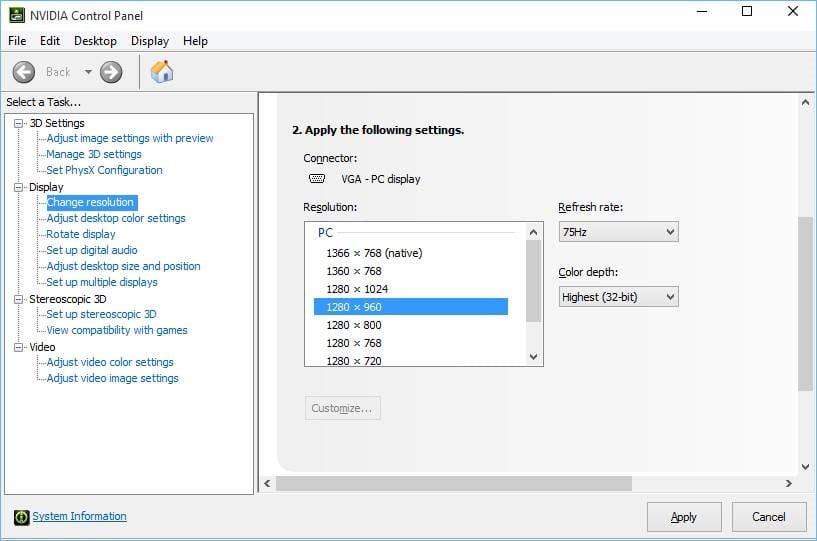Click the Apply button
This screenshot has height=541, width=817.
(x=684, y=517)
